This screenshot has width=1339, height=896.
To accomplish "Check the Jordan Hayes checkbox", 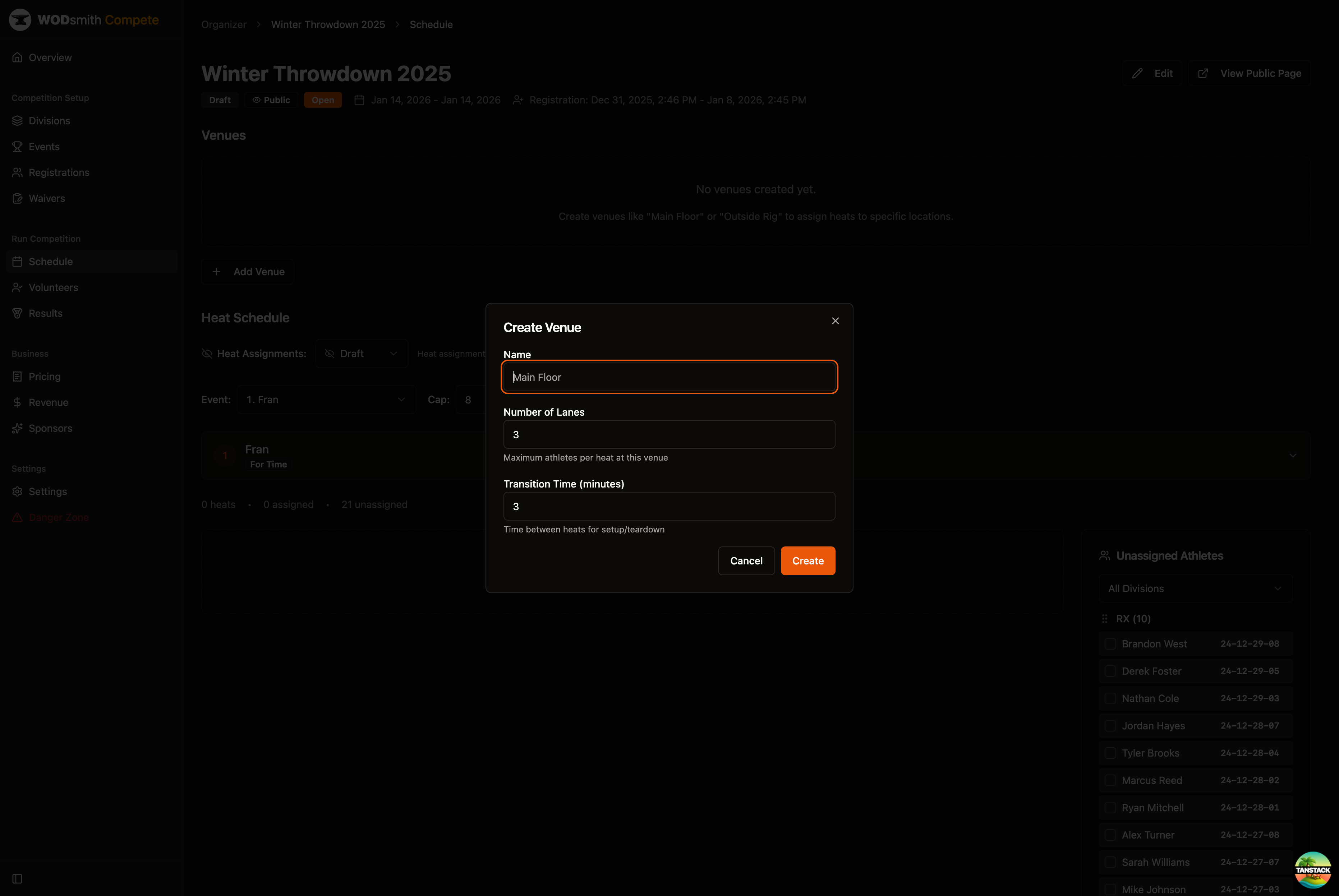I will click(1110, 726).
